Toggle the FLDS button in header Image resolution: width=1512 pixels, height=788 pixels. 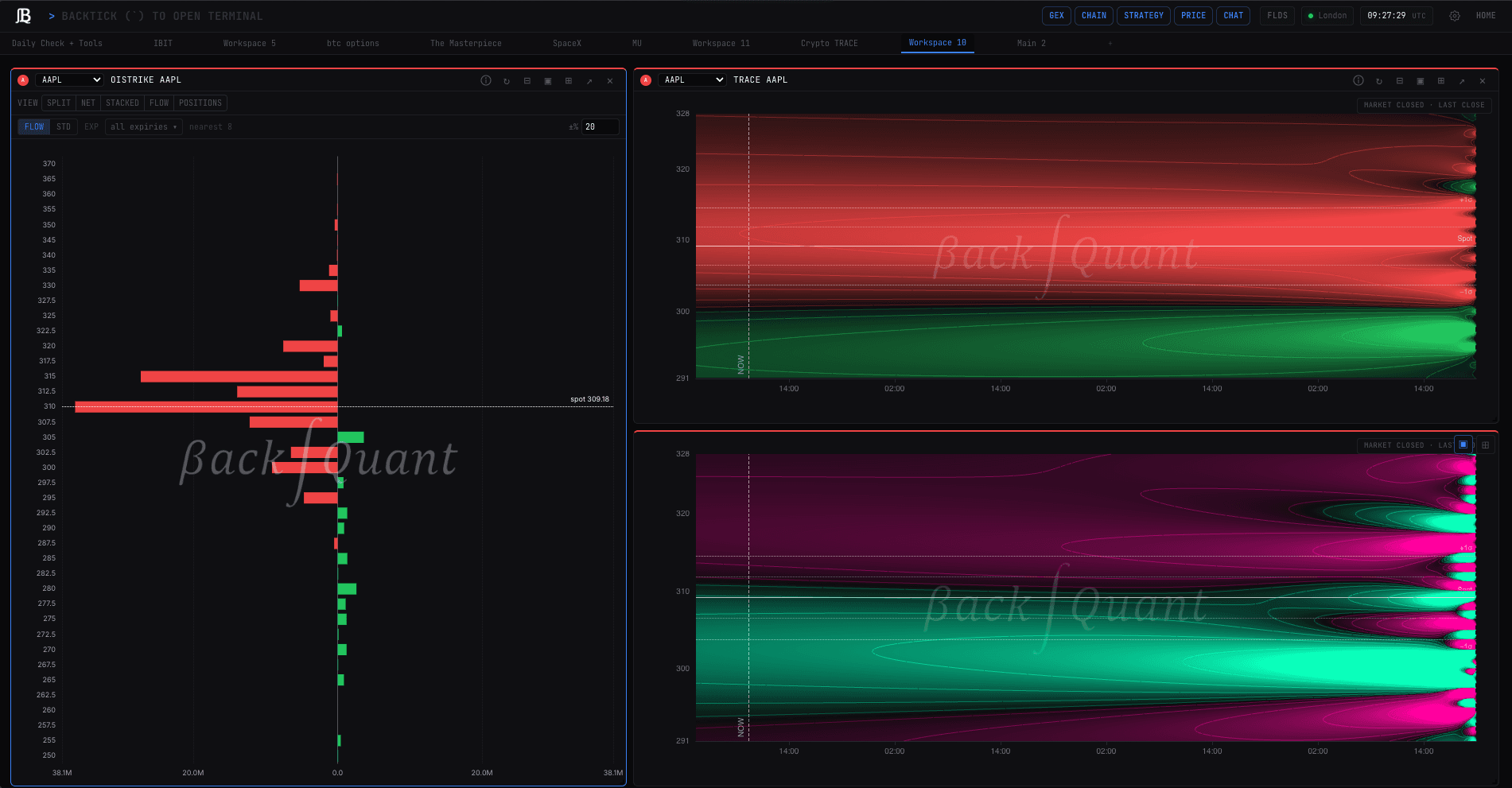pyautogui.click(x=1277, y=16)
